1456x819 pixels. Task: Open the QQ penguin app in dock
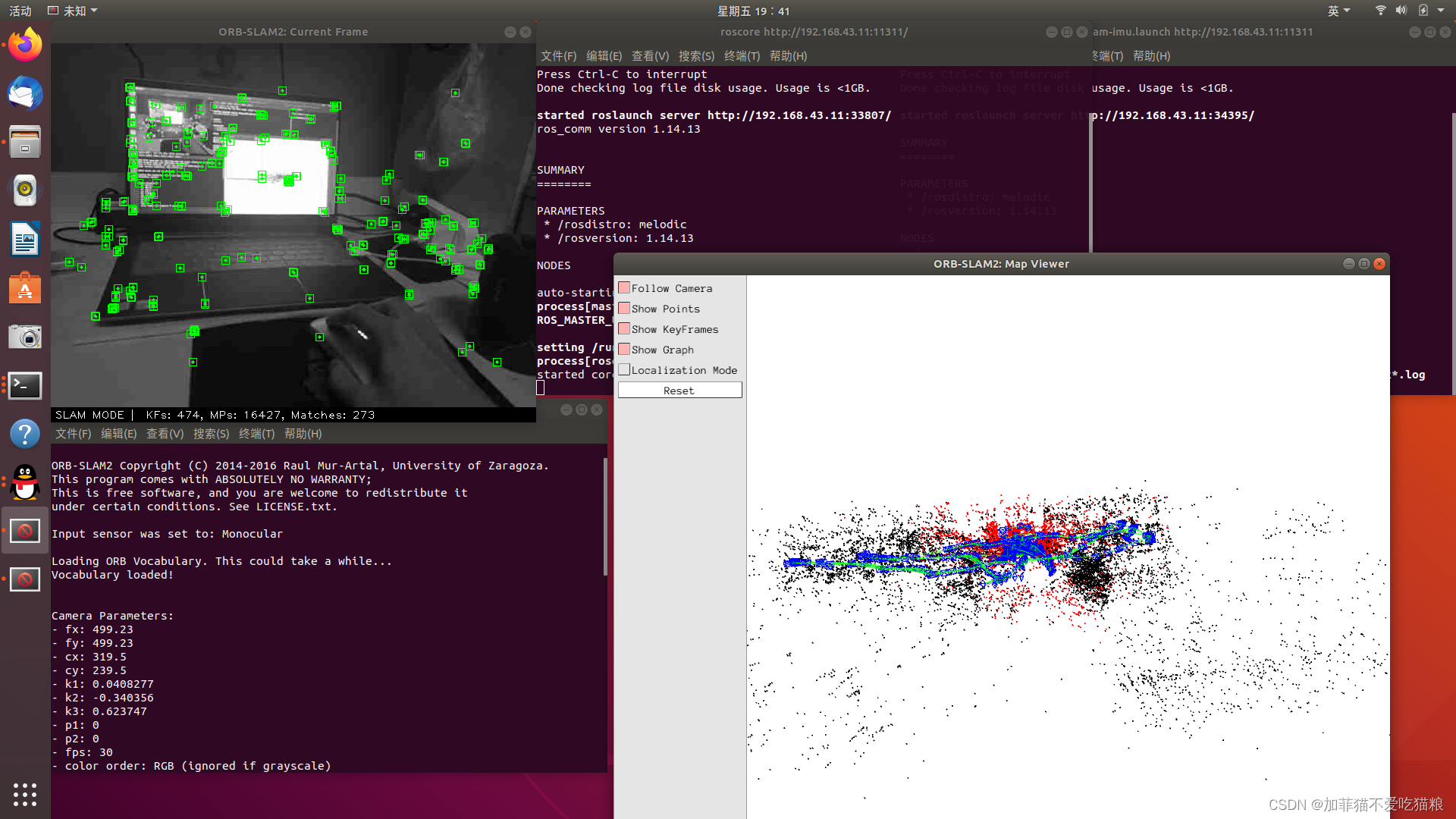click(25, 482)
